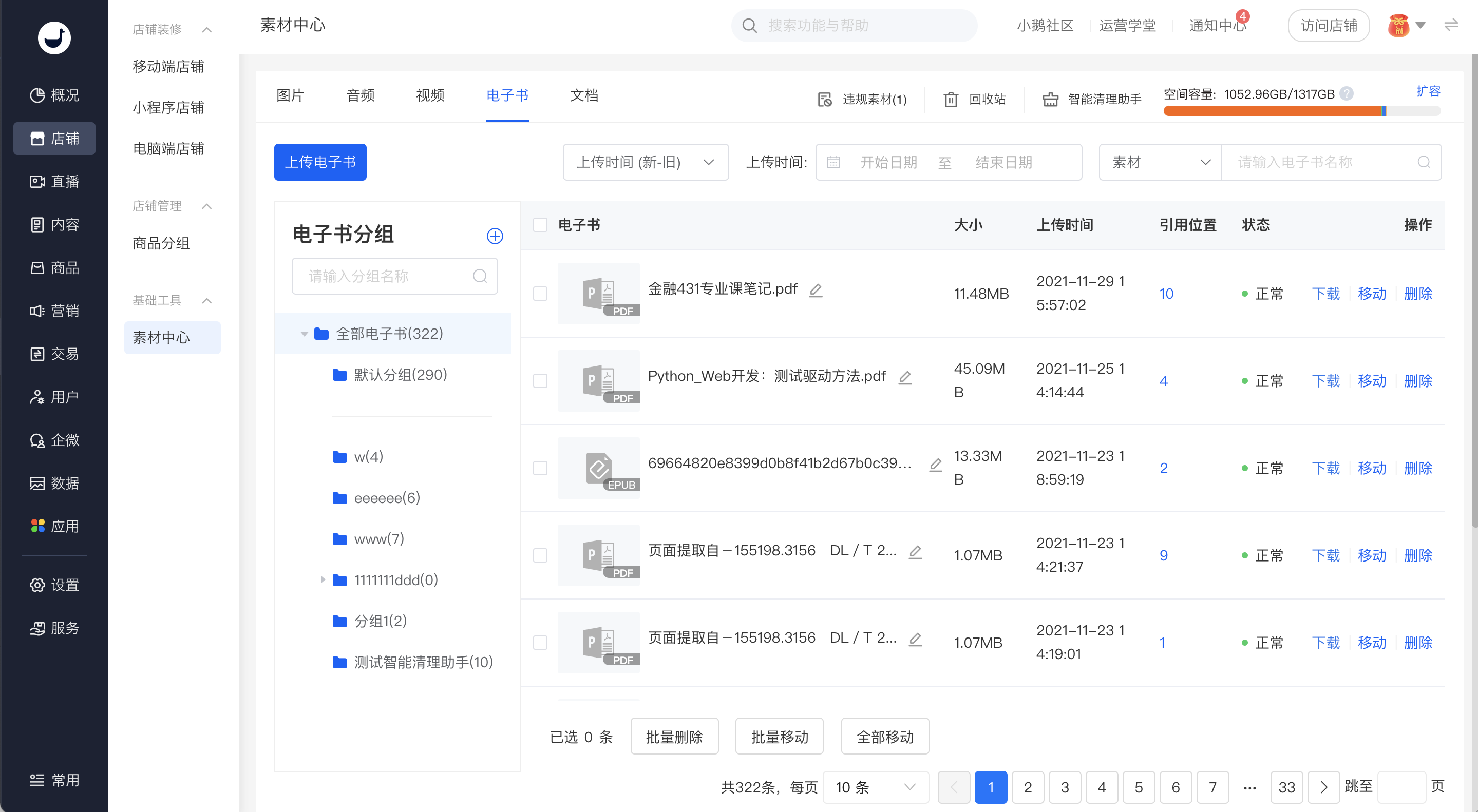Click the 批量删除 button

tap(674, 737)
